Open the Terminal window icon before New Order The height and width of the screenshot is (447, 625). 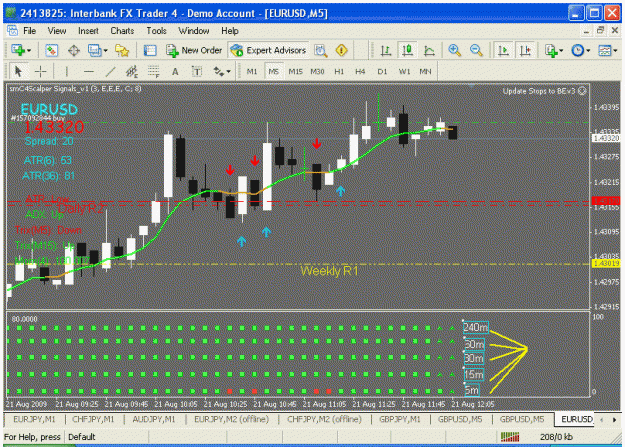coord(150,50)
